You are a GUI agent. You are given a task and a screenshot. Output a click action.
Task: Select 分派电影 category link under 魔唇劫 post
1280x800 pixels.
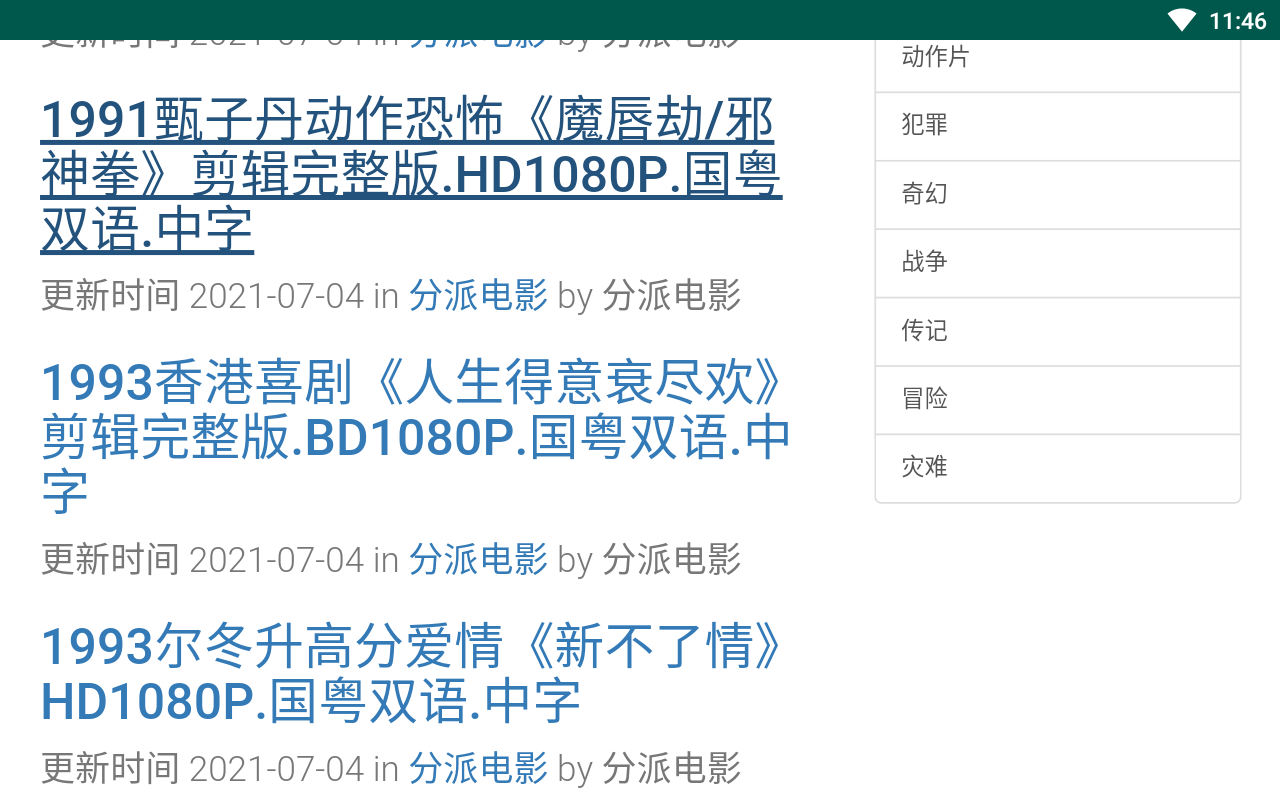pos(478,296)
